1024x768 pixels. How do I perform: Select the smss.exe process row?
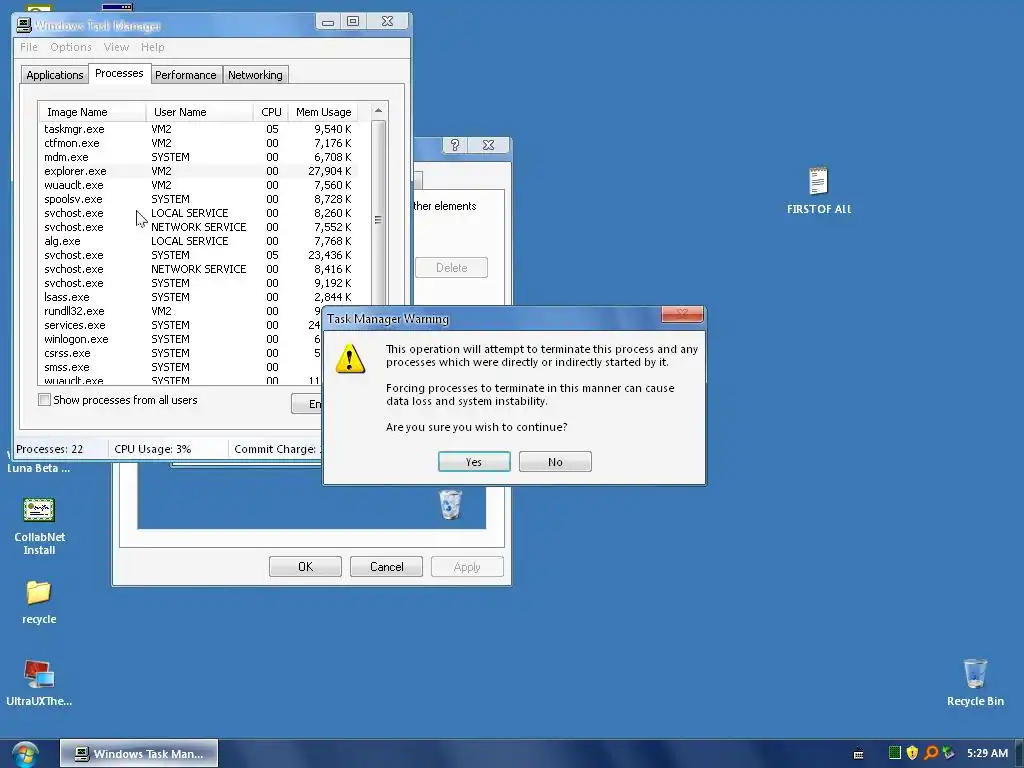[181, 367]
